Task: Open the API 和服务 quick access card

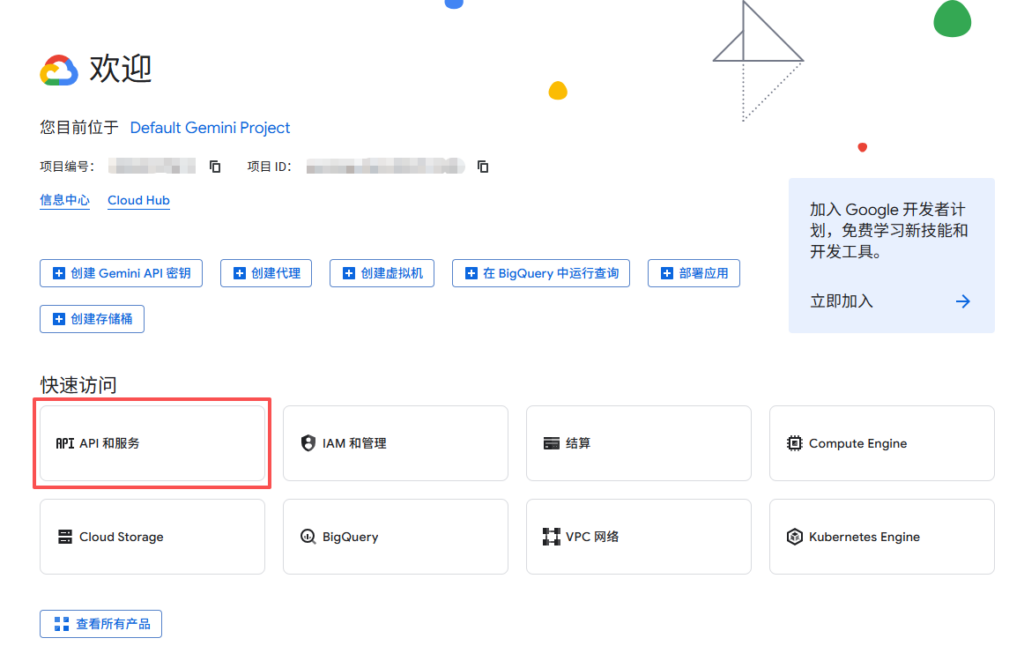Action: (152, 443)
